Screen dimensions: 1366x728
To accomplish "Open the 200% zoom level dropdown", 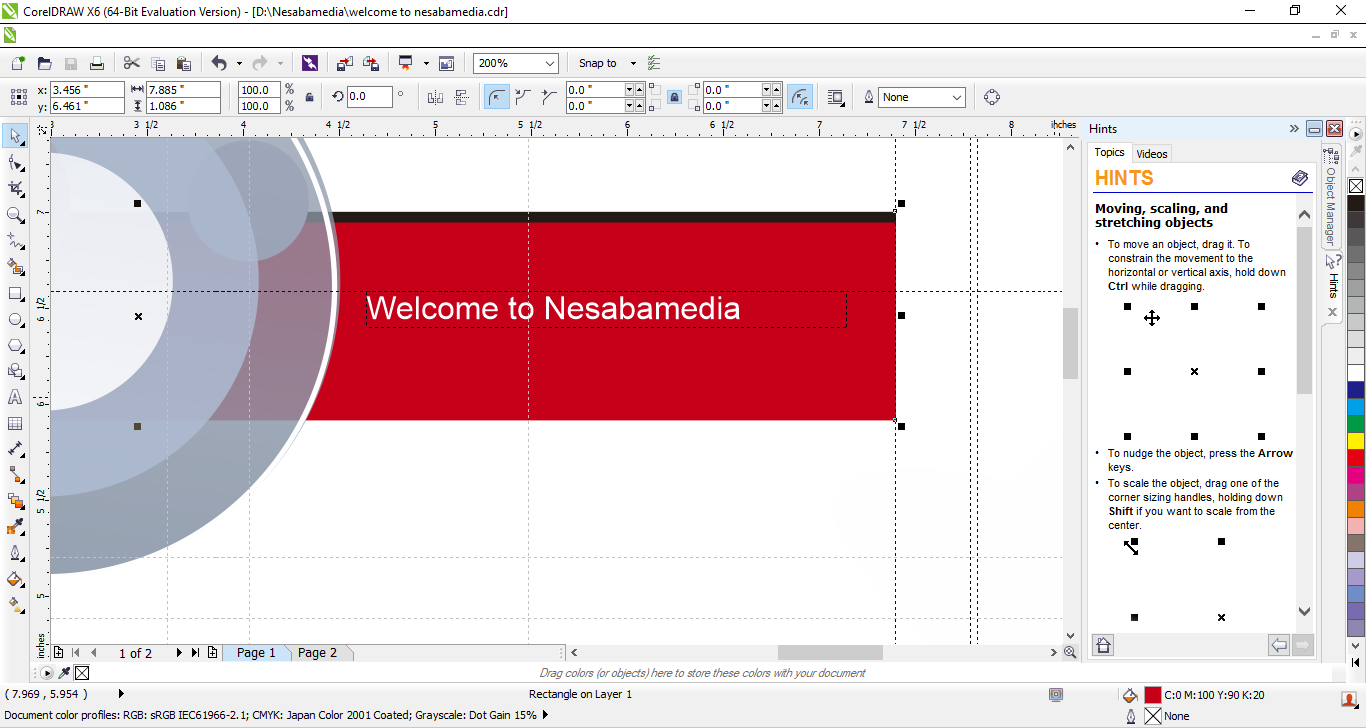I will tap(549, 63).
